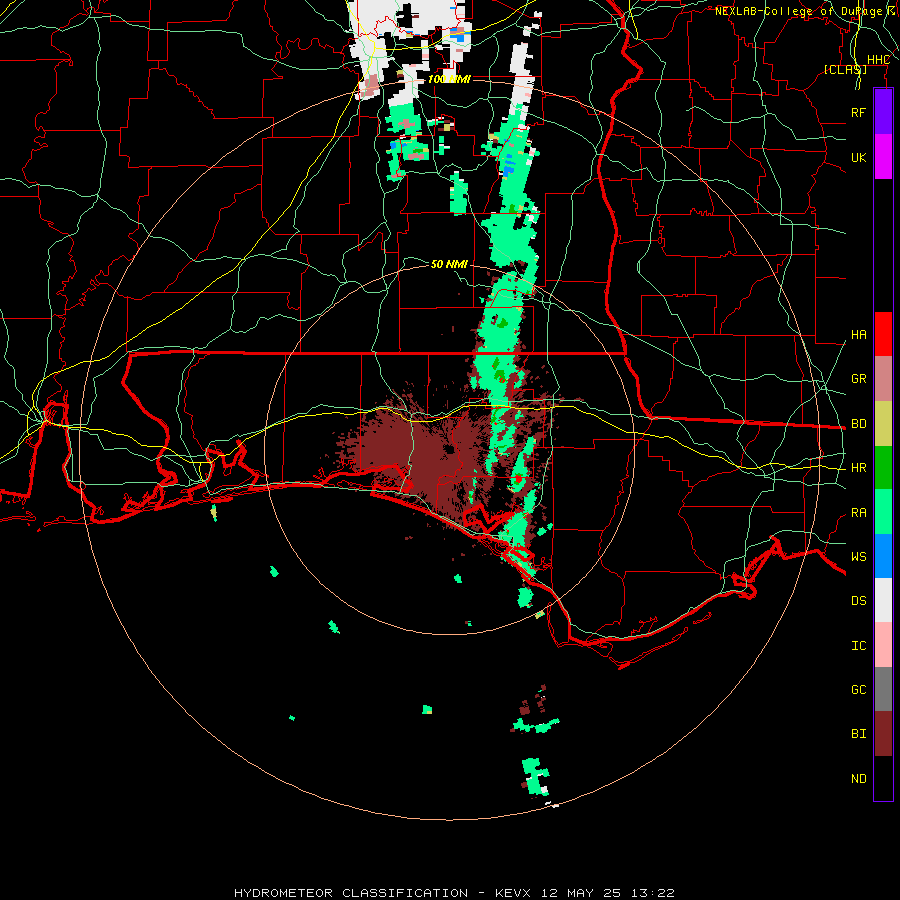Click the GR legend label
Image resolution: width=900 pixels, height=900 pixels.
click(859, 378)
